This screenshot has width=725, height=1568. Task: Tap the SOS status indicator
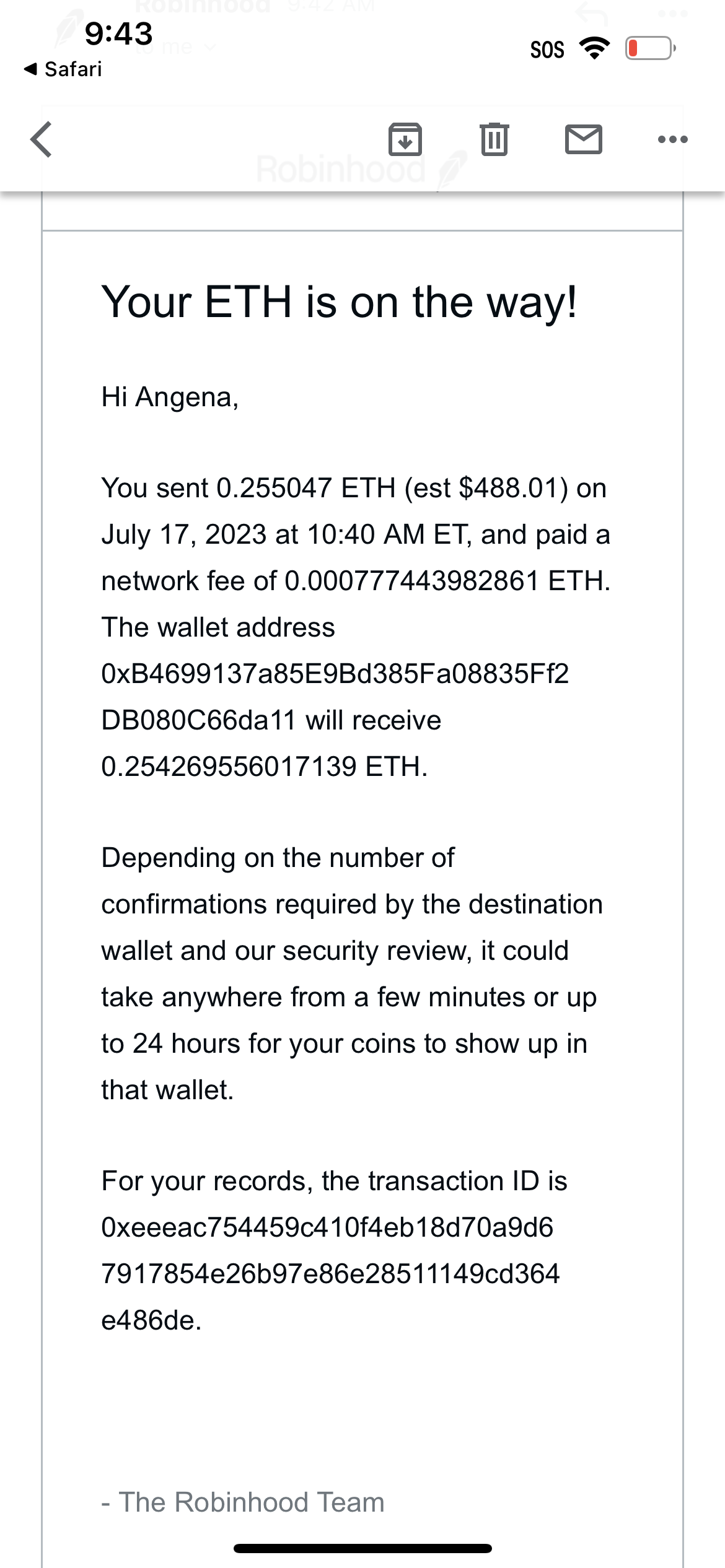tap(547, 50)
